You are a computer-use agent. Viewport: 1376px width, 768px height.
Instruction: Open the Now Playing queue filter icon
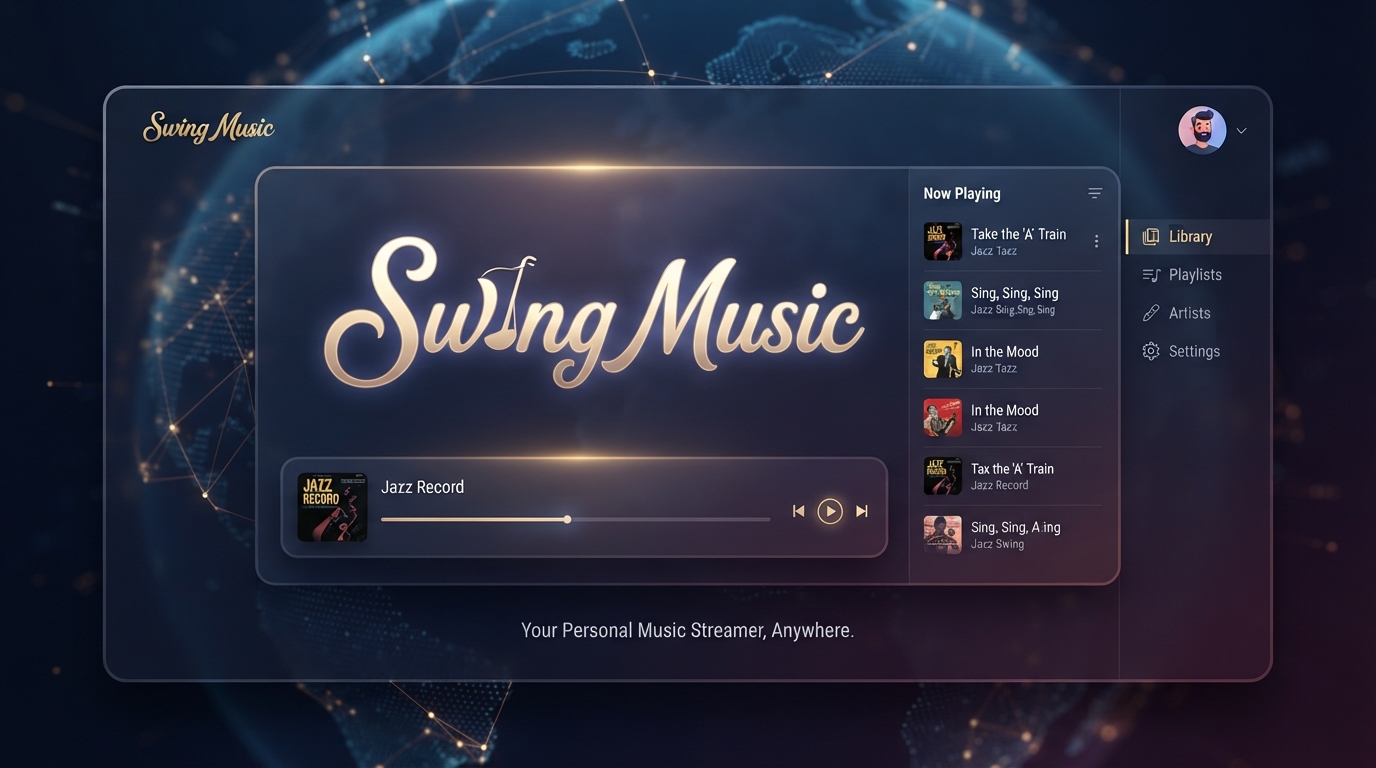pos(1095,193)
